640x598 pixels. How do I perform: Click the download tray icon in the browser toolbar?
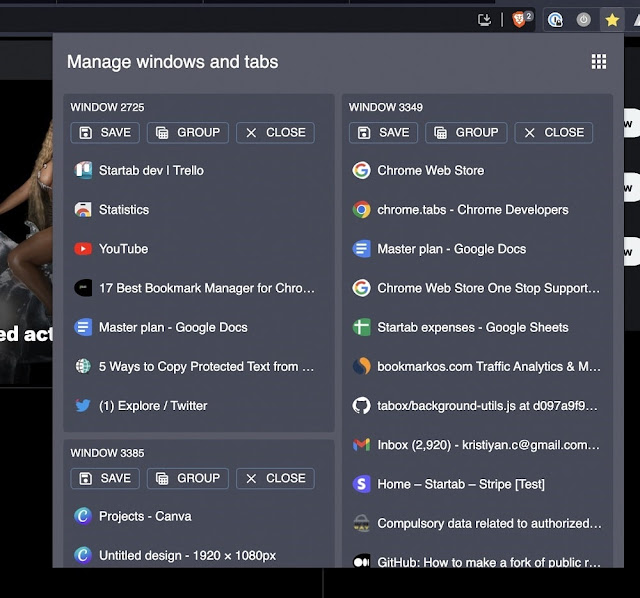(x=484, y=20)
